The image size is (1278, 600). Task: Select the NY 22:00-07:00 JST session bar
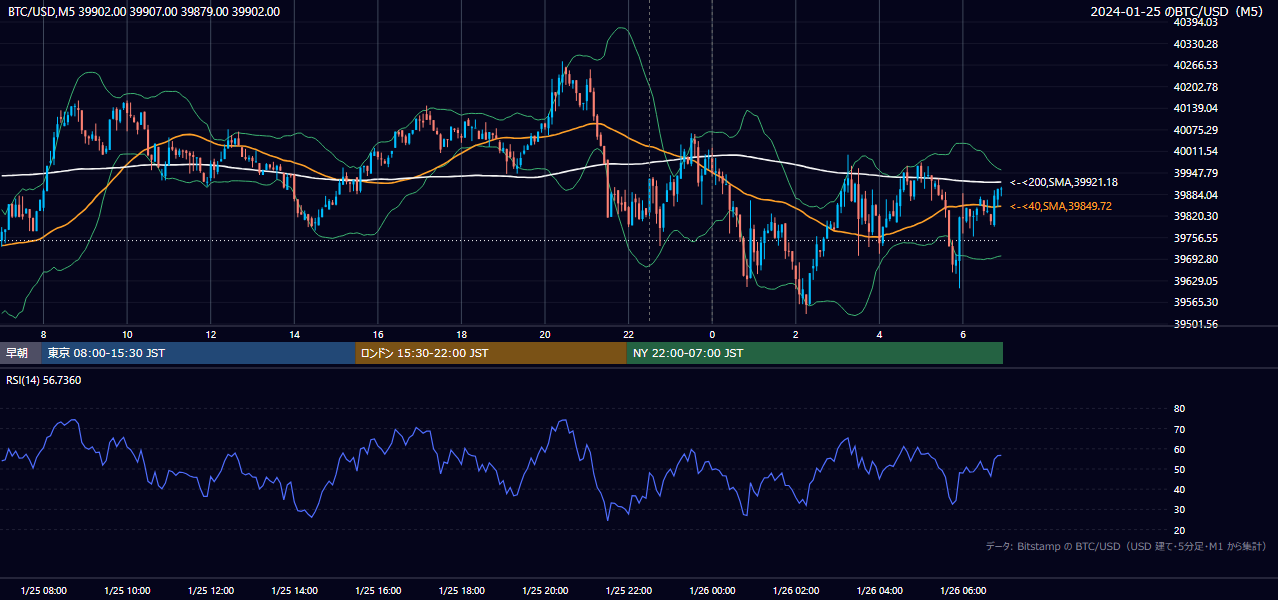coord(815,353)
